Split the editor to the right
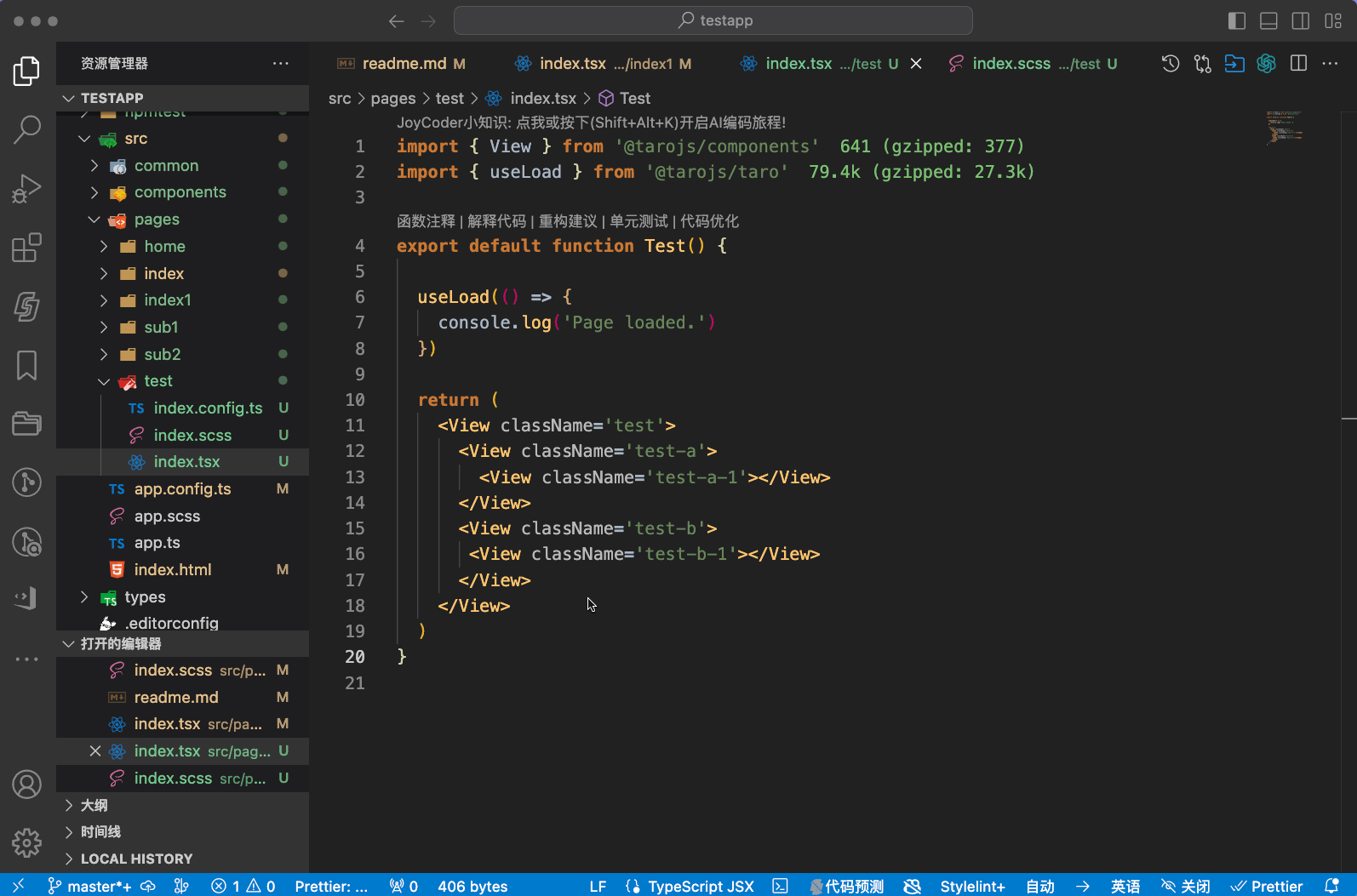1357x896 pixels. point(1298,64)
